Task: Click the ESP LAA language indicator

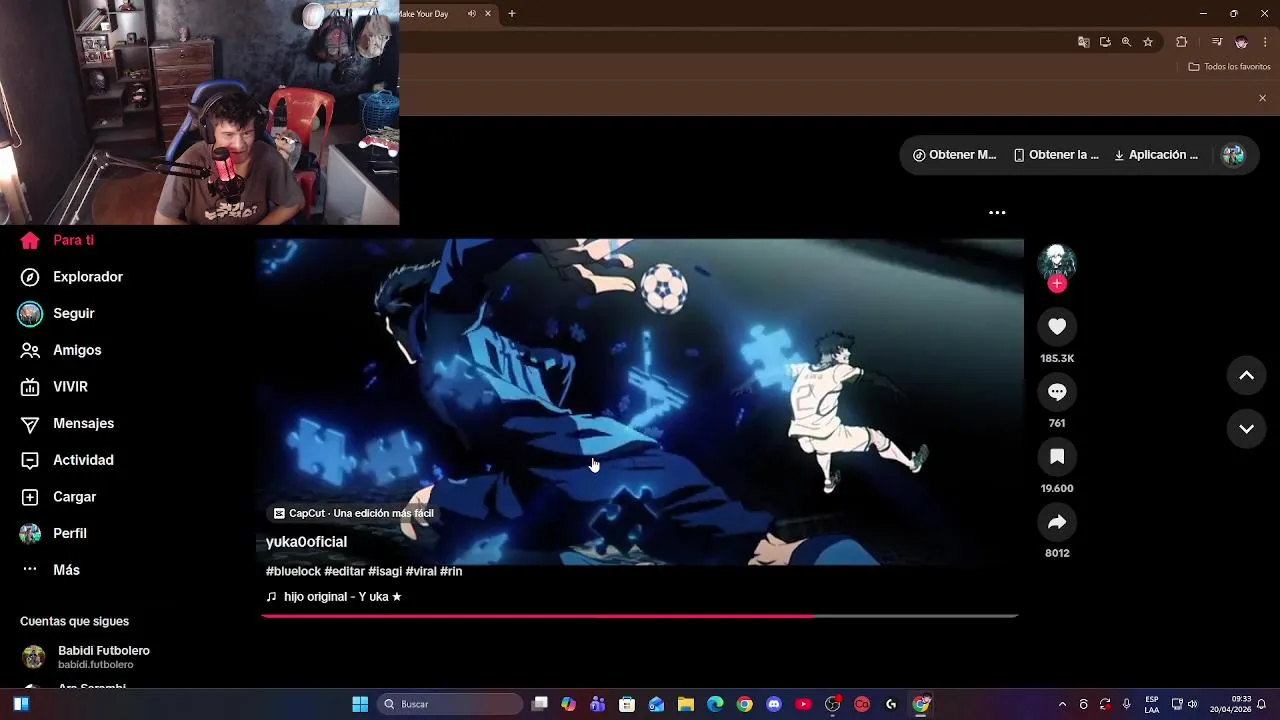Action: (x=1152, y=704)
